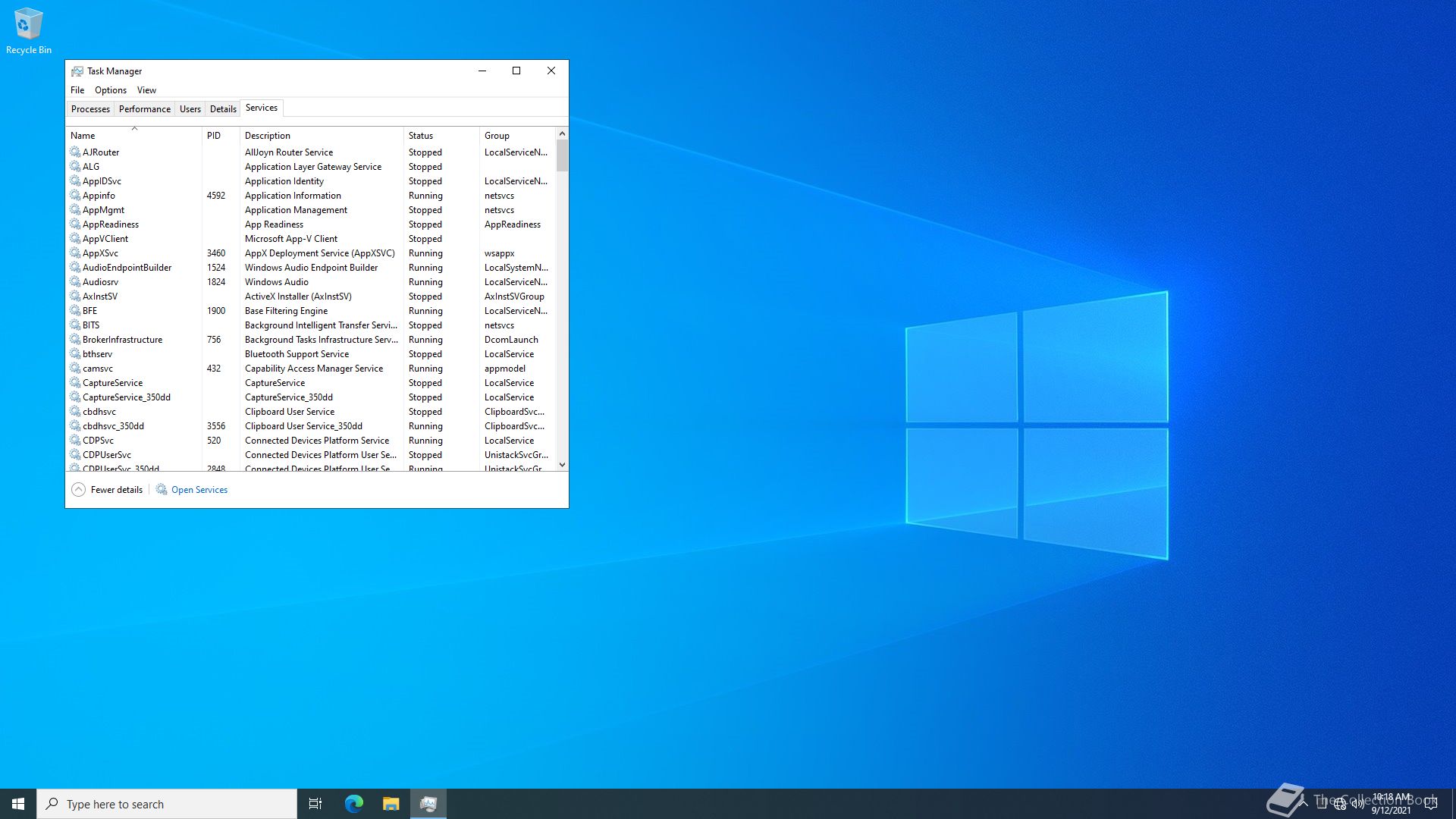Click the gear icon beside BrokerInfrastructure

[75, 340]
